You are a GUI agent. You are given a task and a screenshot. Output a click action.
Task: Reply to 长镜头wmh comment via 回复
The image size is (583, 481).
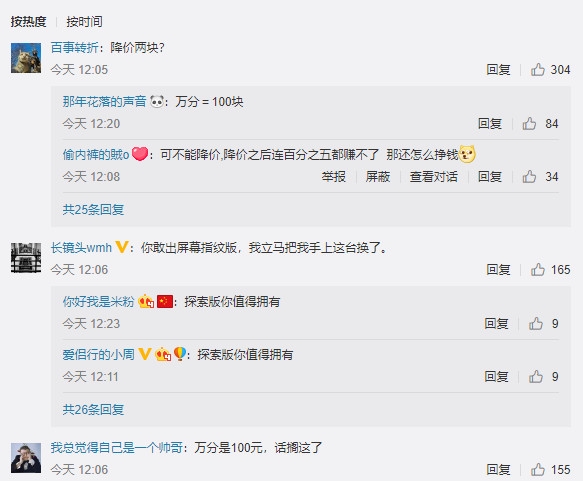[498, 269]
